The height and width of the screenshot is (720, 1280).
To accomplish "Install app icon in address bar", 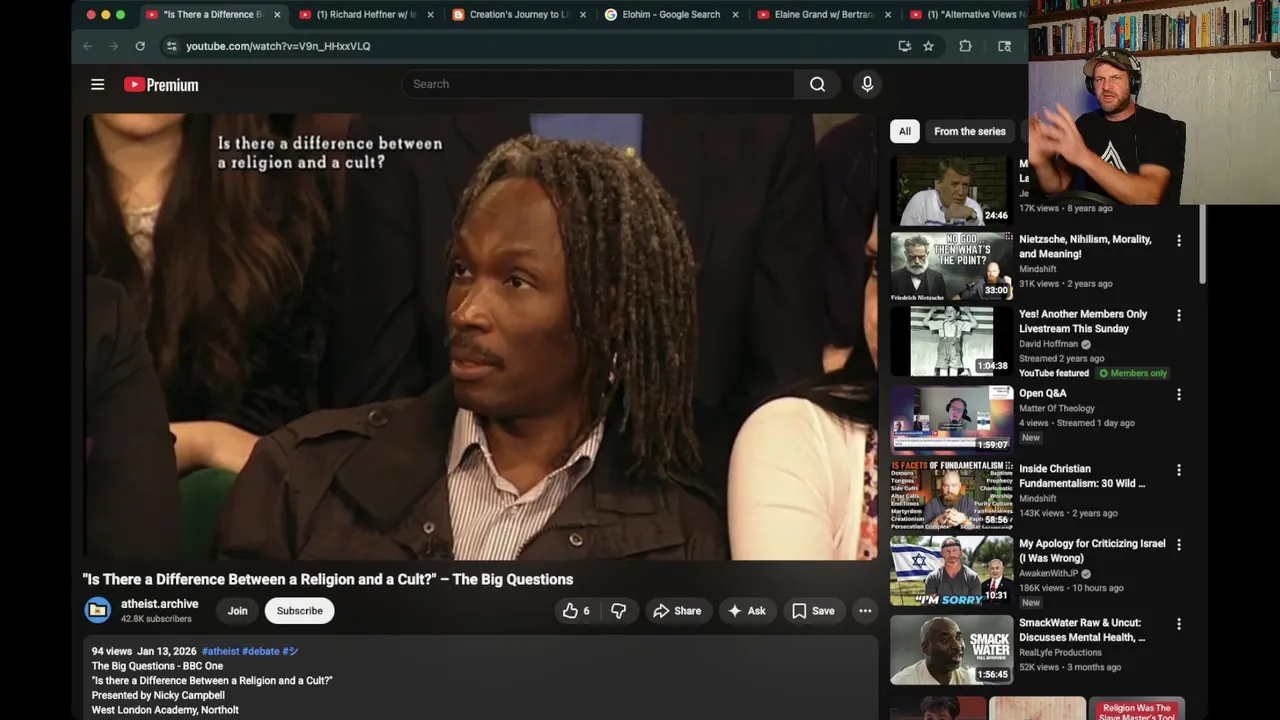I will pos(904,46).
